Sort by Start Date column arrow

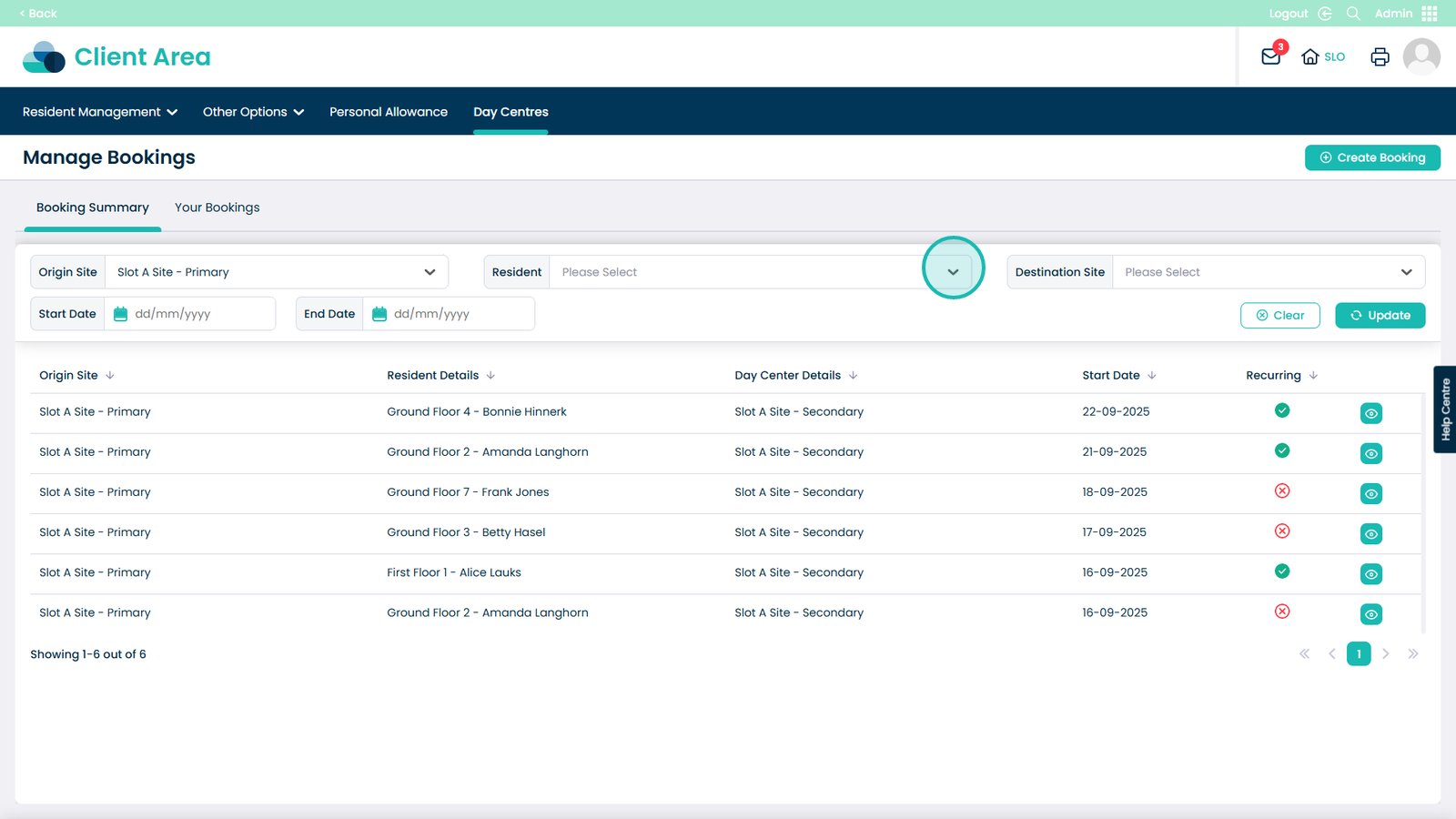(x=1152, y=375)
